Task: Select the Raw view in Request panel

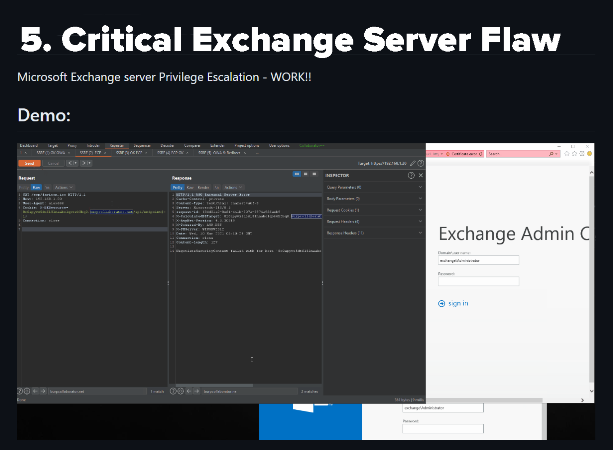Action: [x=36, y=186]
